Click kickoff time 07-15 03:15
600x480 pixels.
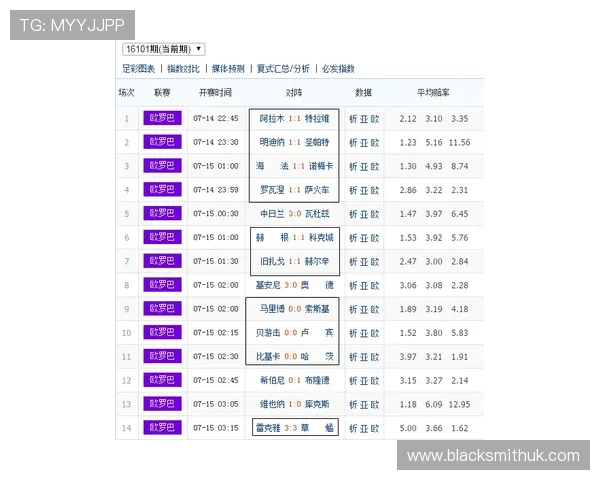216,428
